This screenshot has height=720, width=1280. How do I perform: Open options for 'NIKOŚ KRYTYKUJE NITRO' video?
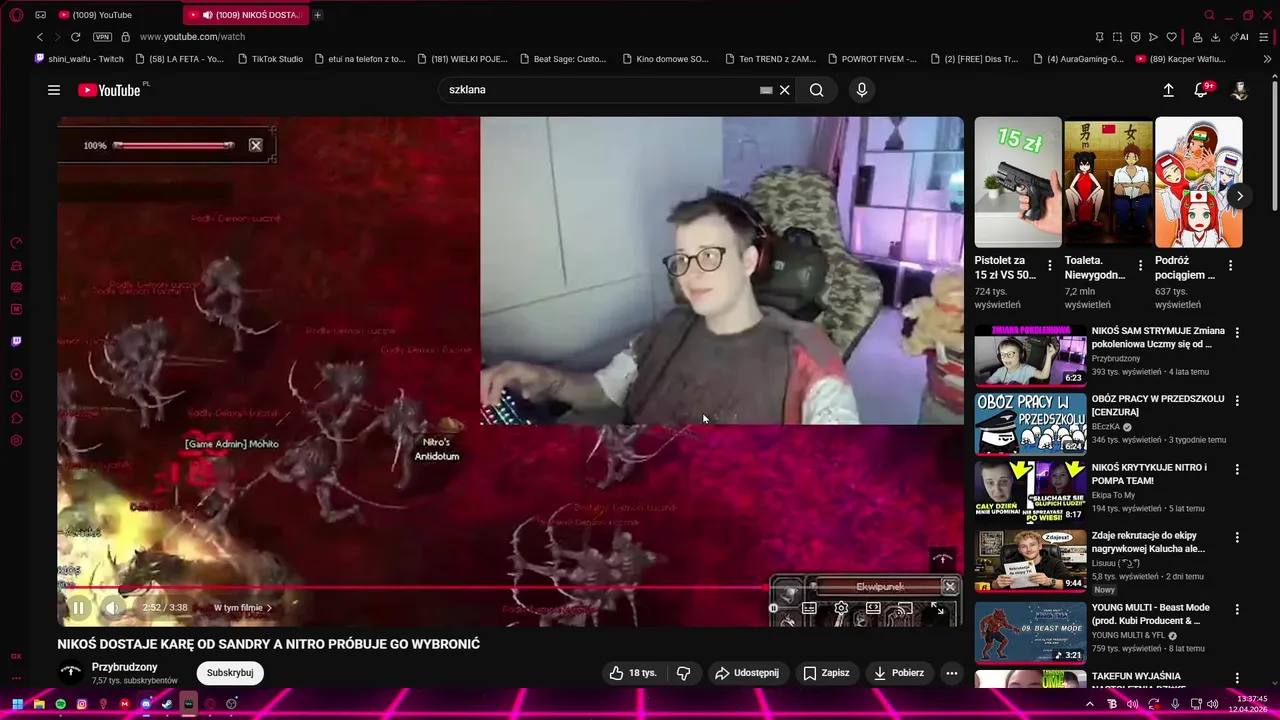click(1237, 469)
